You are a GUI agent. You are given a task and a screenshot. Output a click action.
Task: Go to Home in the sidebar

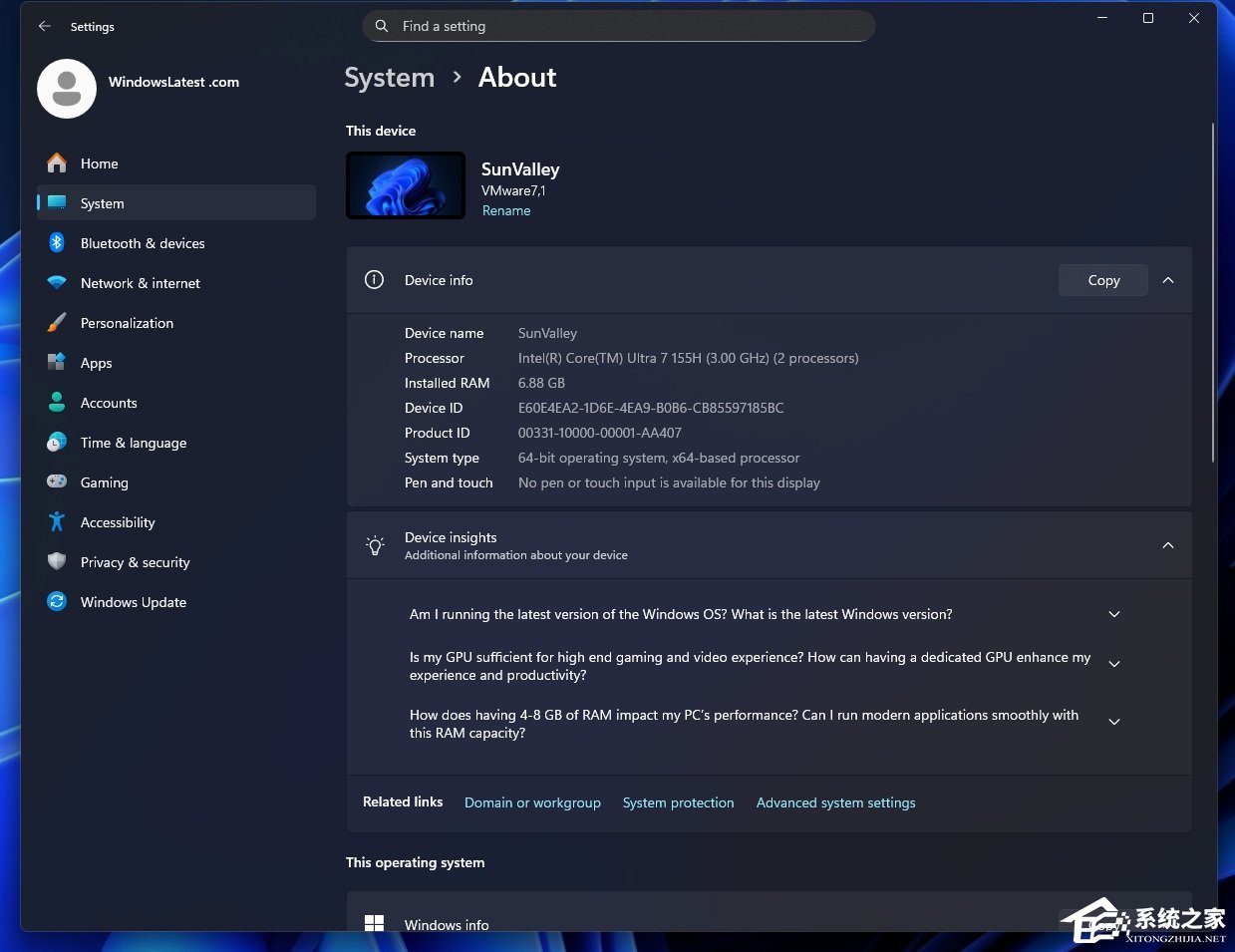tap(99, 162)
